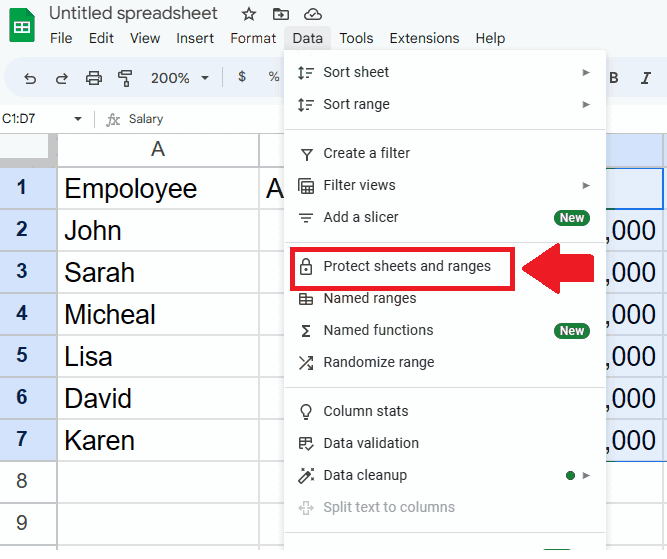Select column A header
This screenshot has height=559, width=667.
(158, 150)
